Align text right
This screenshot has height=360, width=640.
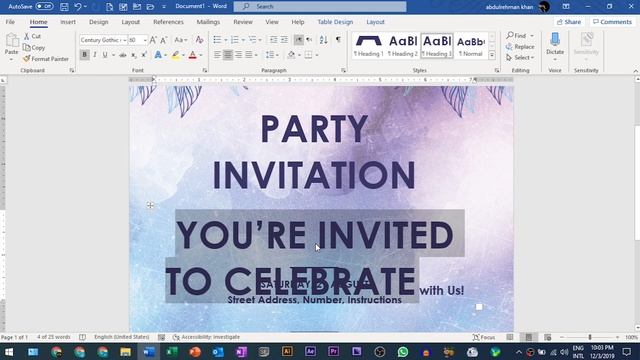pos(238,55)
